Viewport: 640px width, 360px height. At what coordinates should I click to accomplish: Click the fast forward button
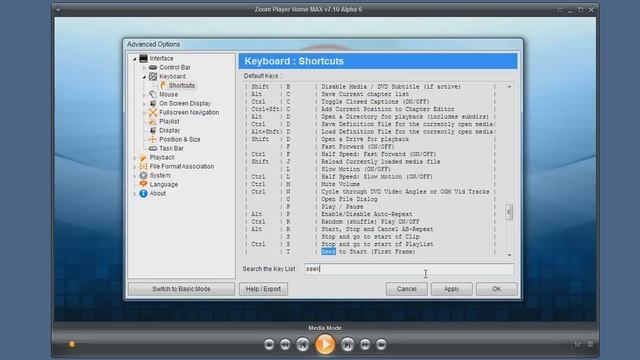coord(365,344)
